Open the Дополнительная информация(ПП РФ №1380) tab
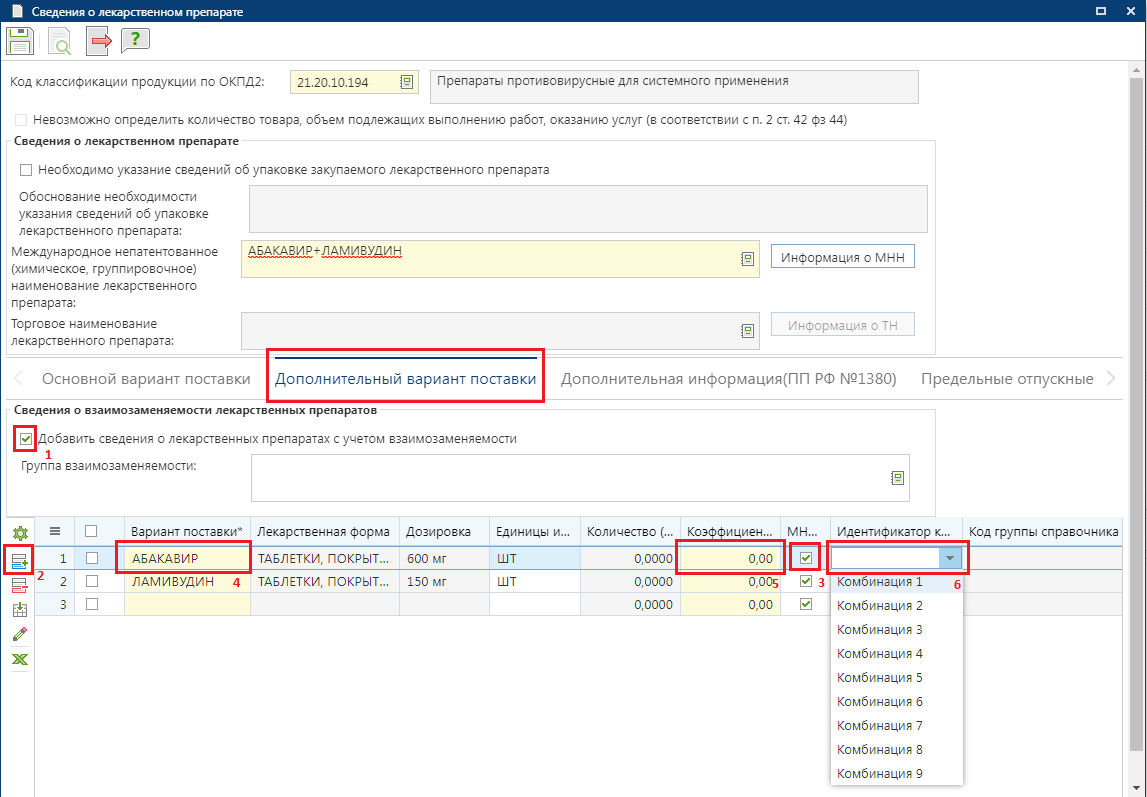Viewport: 1147px width, 797px height. pyautogui.click(x=729, y=379)
